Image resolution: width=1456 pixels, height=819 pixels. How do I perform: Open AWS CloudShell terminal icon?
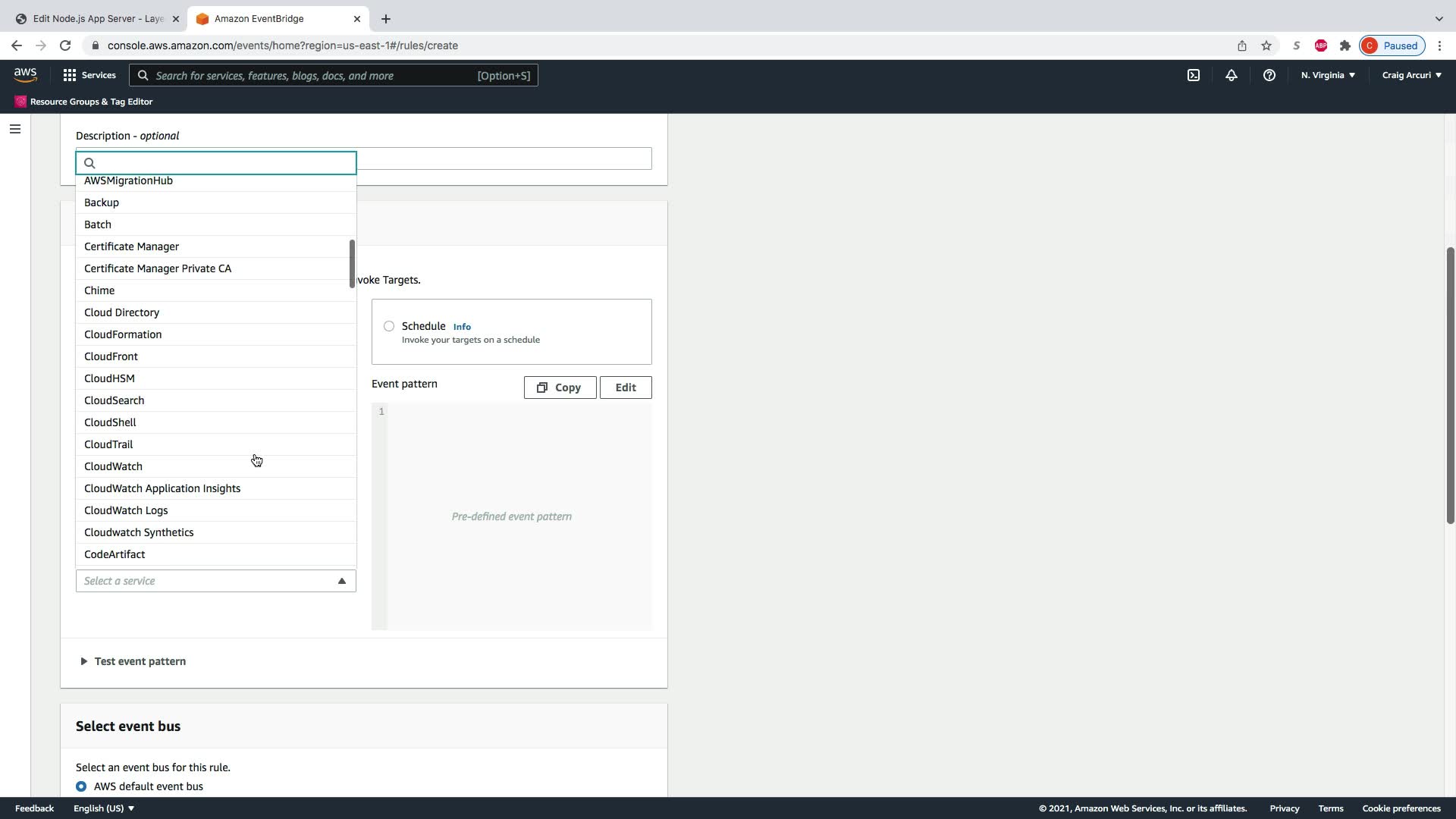click(1194, 75)
